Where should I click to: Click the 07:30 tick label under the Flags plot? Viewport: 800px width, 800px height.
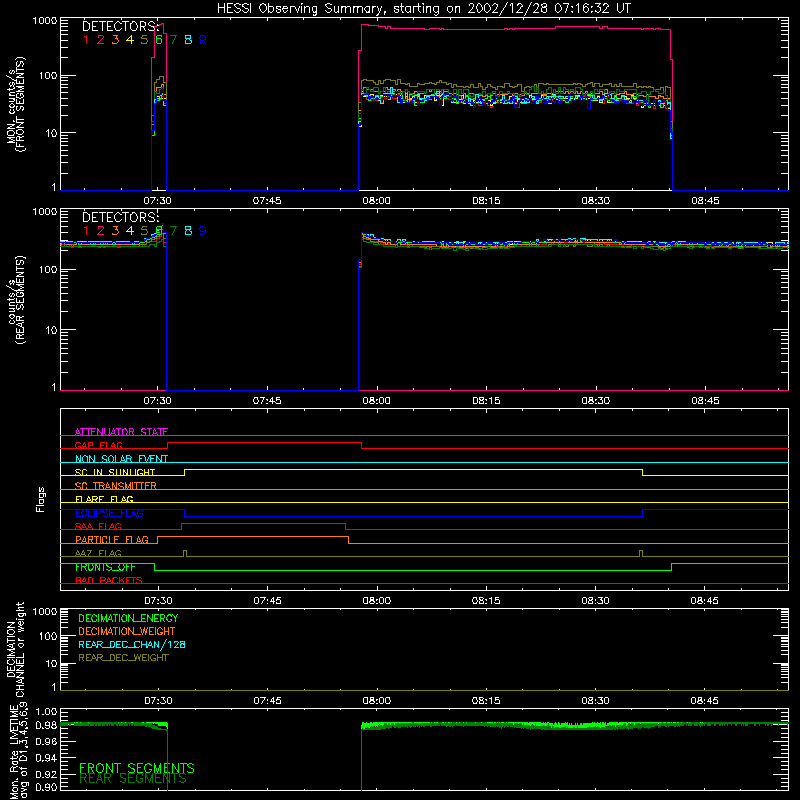point(158,601)
